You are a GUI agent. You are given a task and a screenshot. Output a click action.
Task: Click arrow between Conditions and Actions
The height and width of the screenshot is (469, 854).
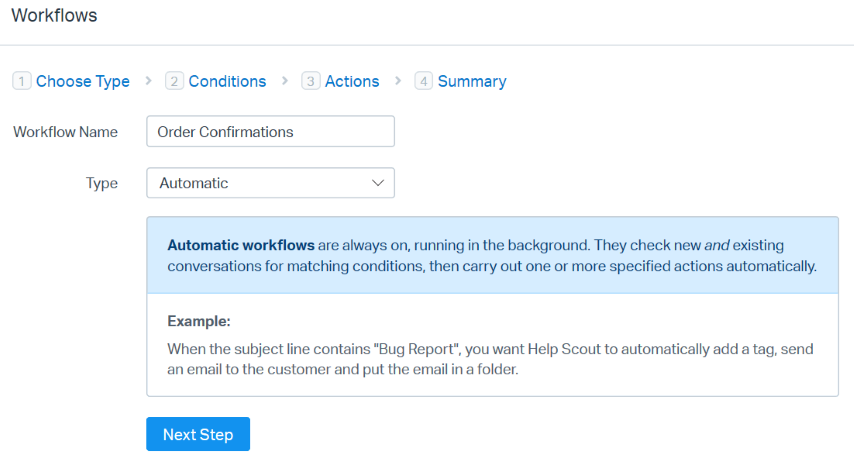tap(285, 81)
